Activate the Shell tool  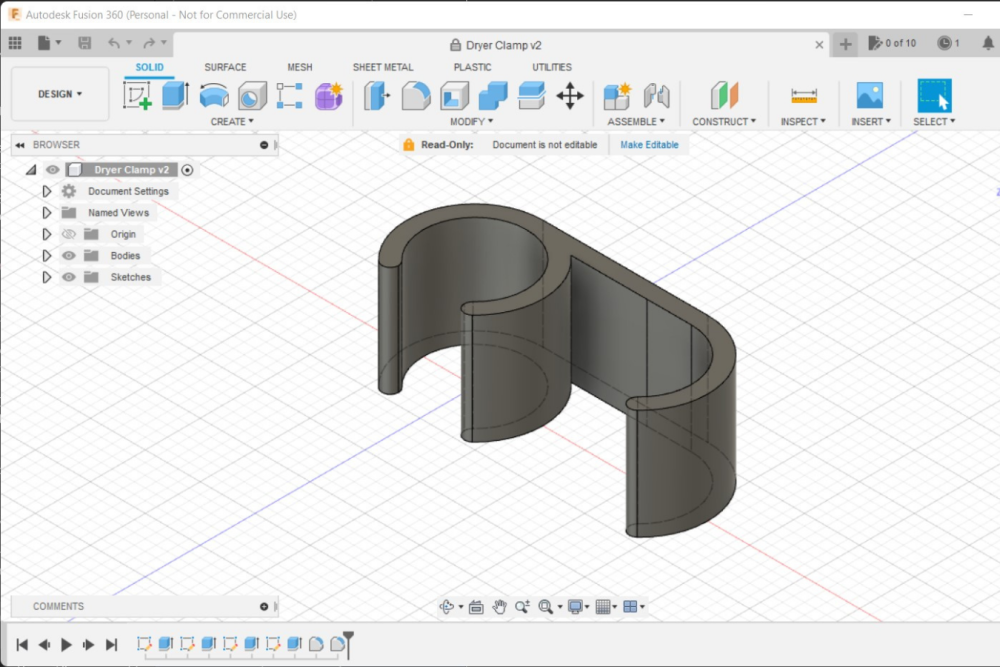[x=454, y=96]
